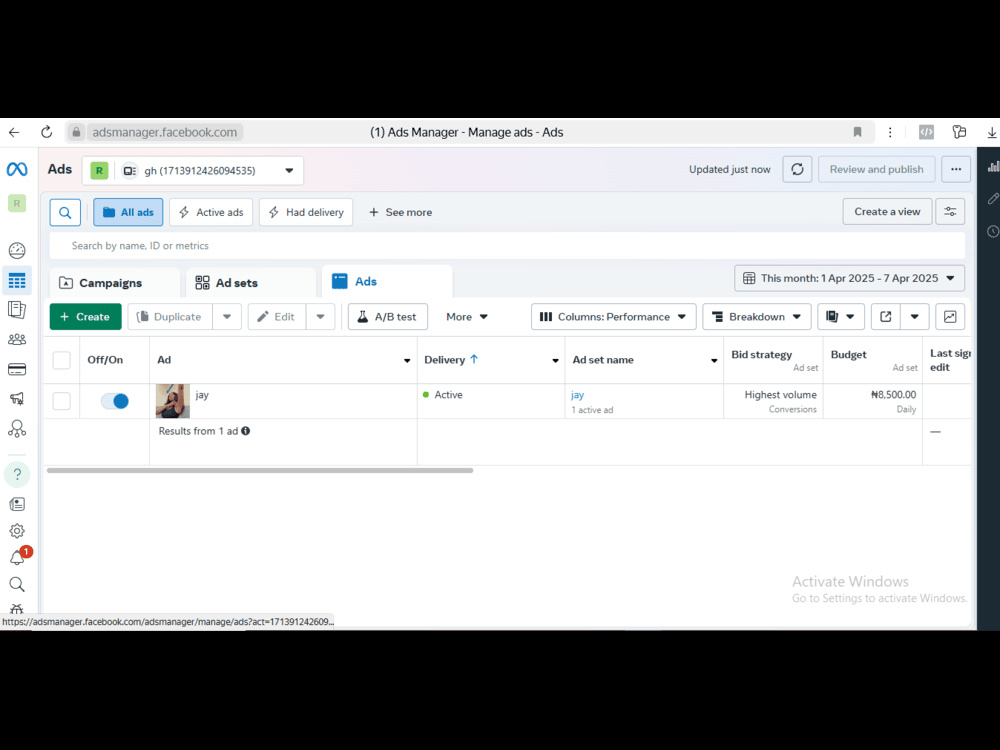The image size is (1000, 750).
Task: Open the jay ad set link
Action: [x=577, y=395]
